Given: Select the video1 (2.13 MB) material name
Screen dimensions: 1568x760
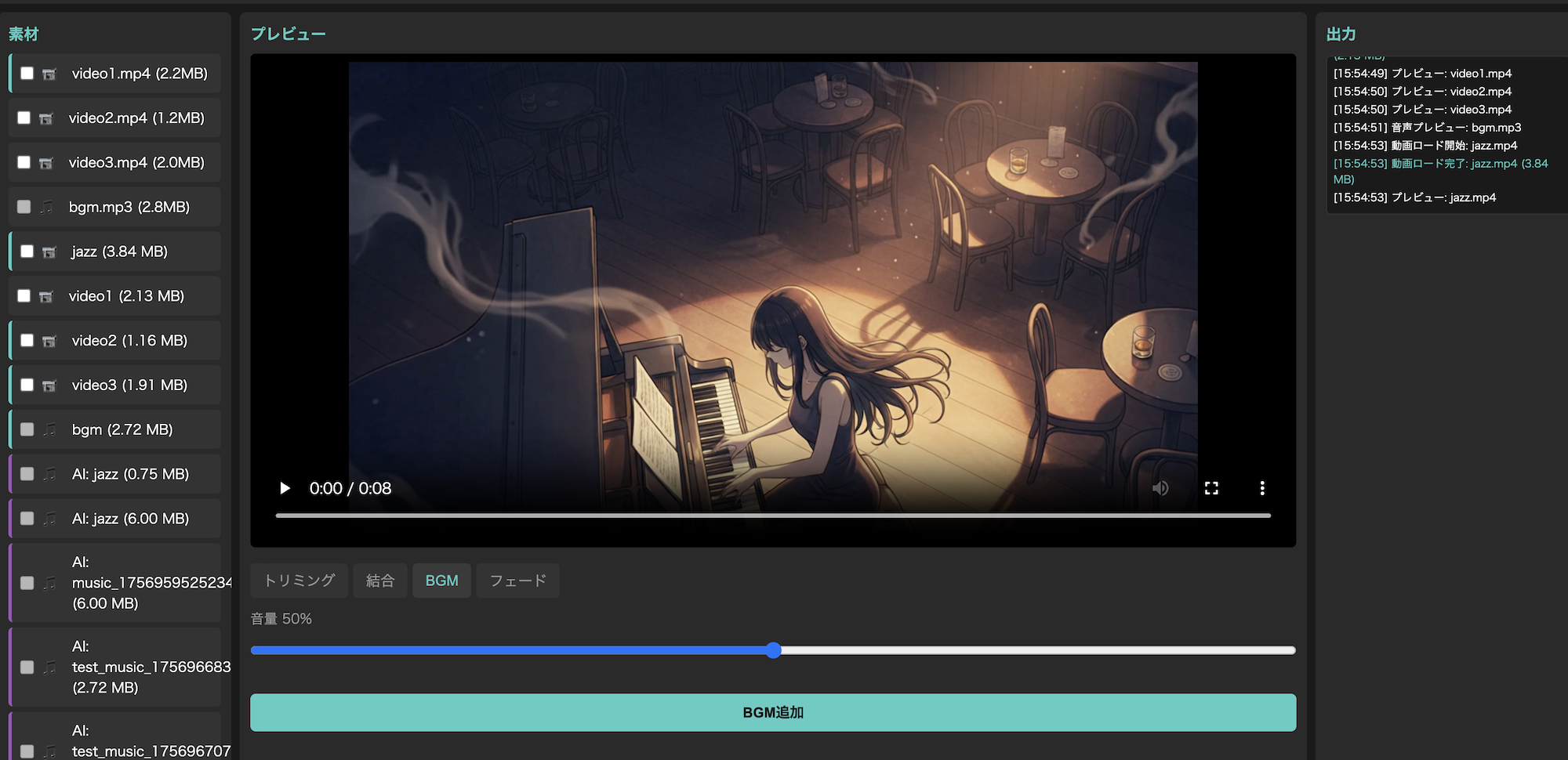Looking at the screenshot, I should pyautogui.click(x=126, y=296).
